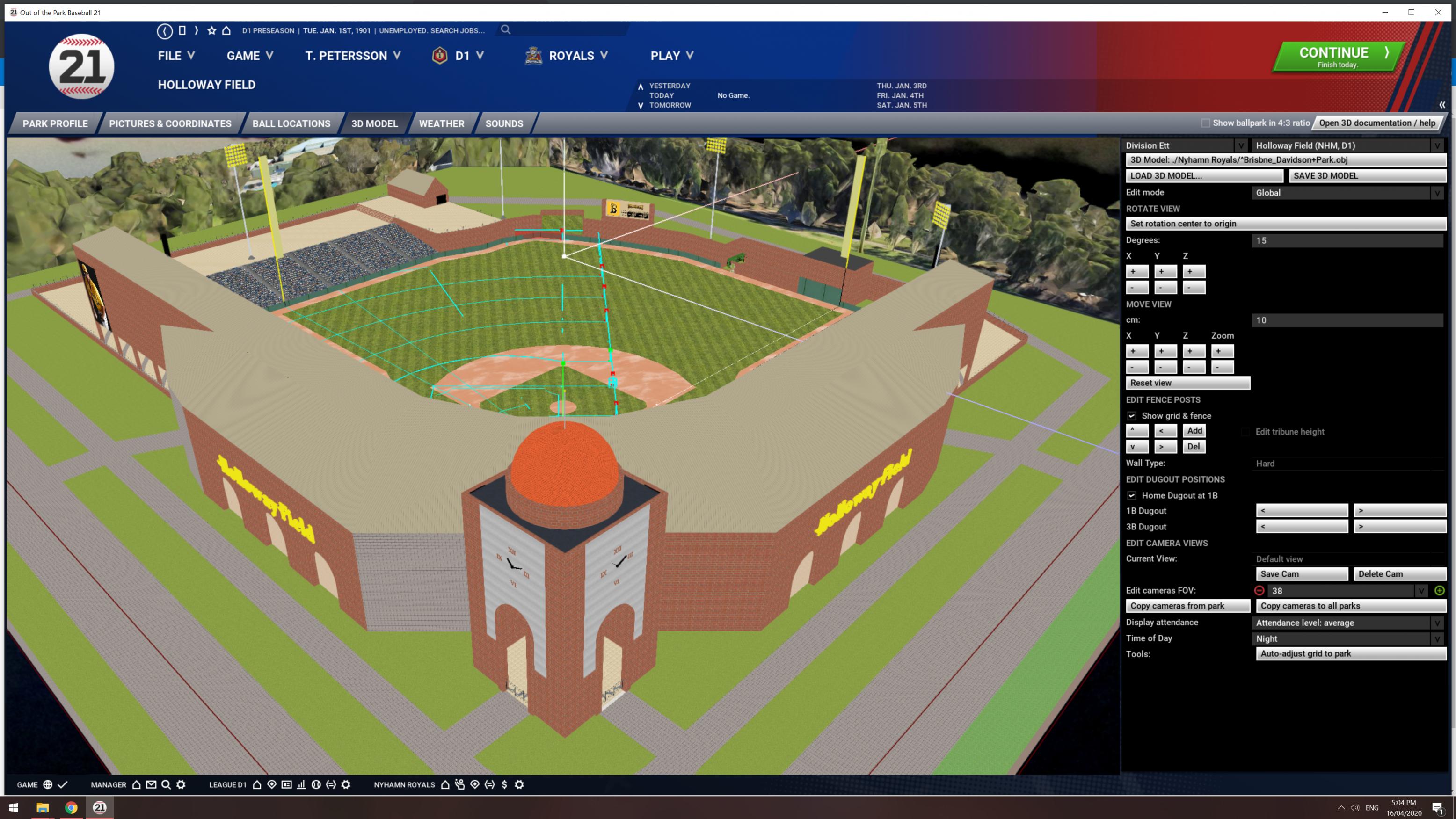Uncheck Show grid & fence
1456x819 pixels.
coord(1132,415)
